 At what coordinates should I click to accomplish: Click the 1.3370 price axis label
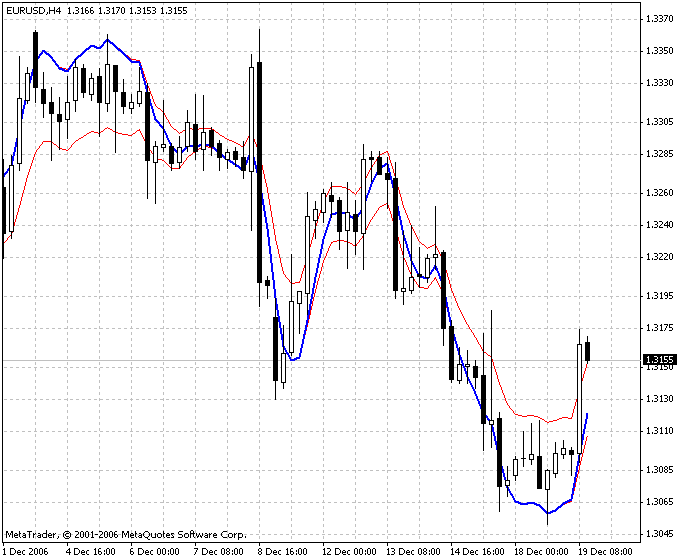point(659,19)
